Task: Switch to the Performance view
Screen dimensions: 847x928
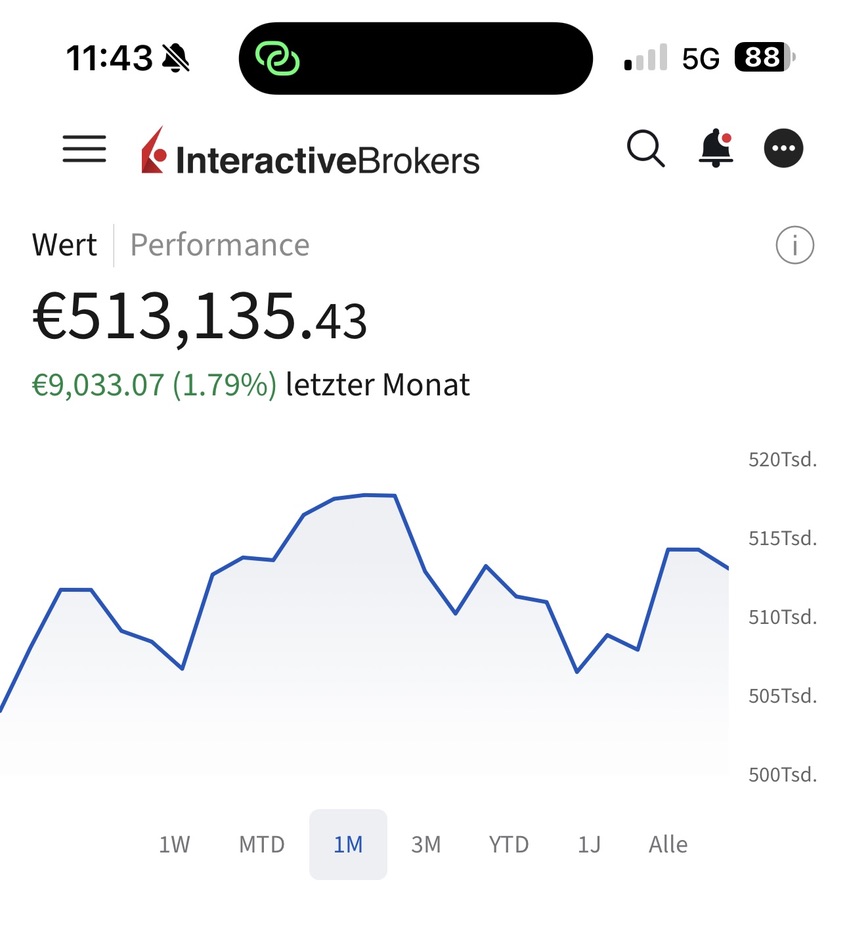Action: 220,245
